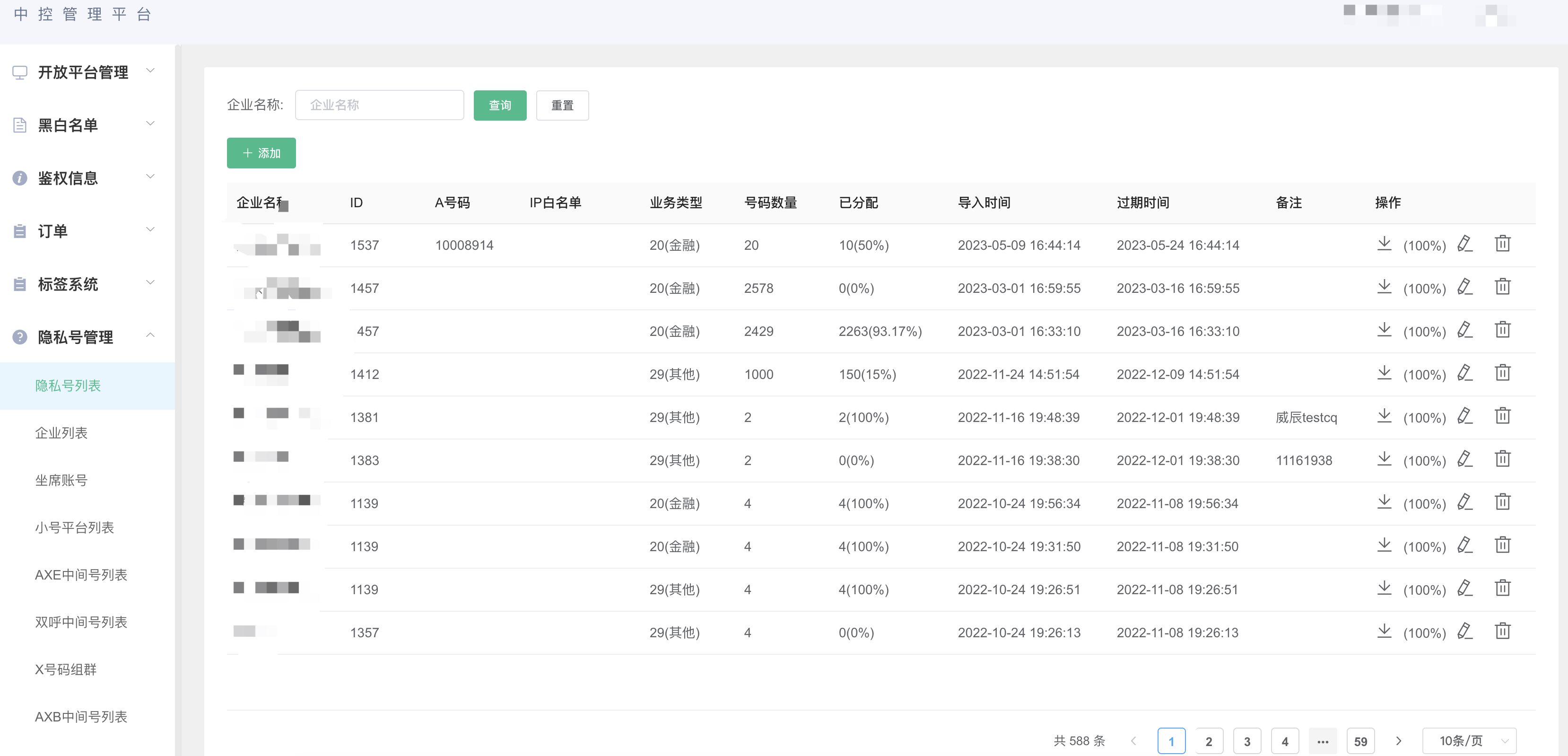This screenshot has width=1568, height=756.
Task: Select current page 1 button
Action: tap(1171, 741)
